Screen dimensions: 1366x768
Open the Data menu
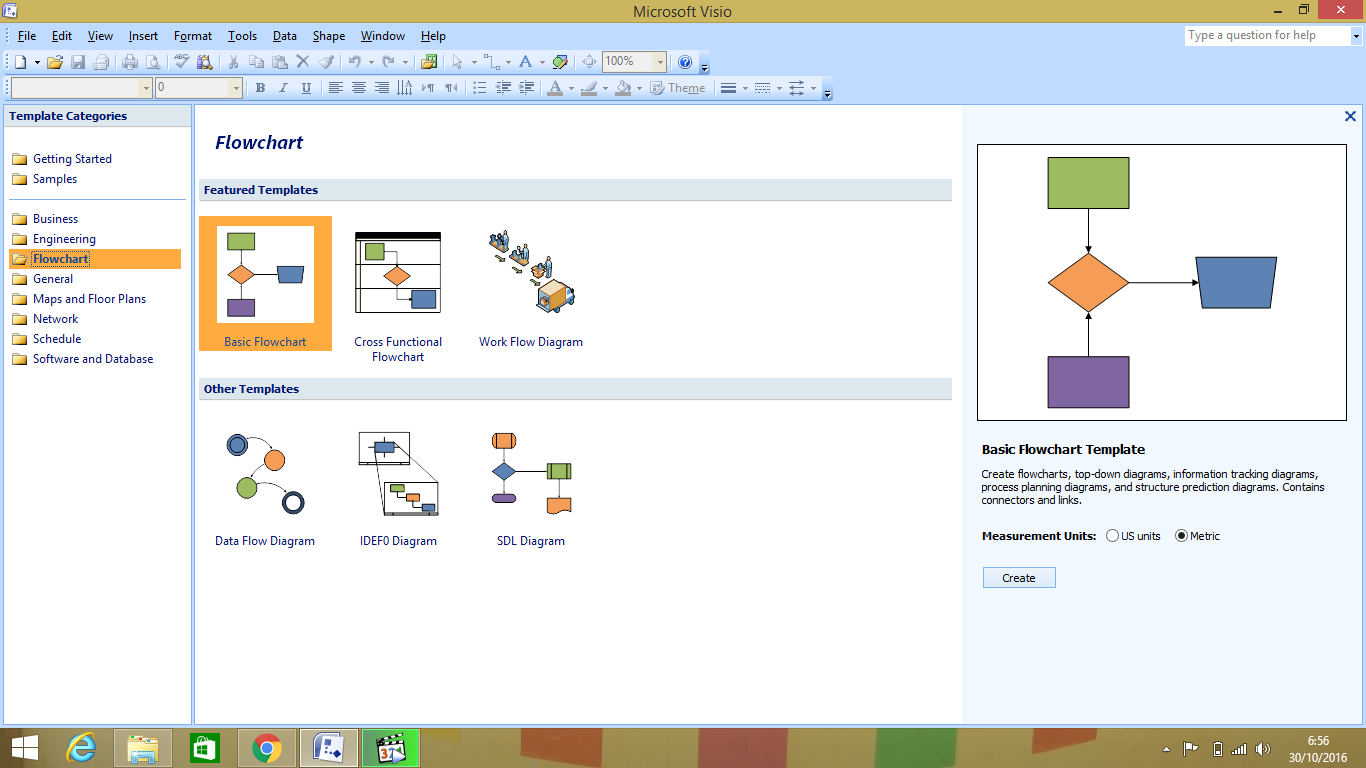pyautogui.click(x=285, y=36)
